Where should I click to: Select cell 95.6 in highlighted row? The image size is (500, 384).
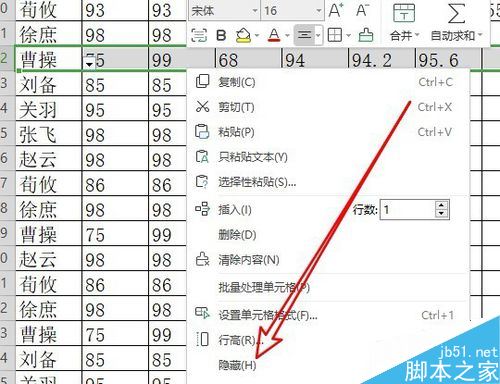[x=448, y=59]
